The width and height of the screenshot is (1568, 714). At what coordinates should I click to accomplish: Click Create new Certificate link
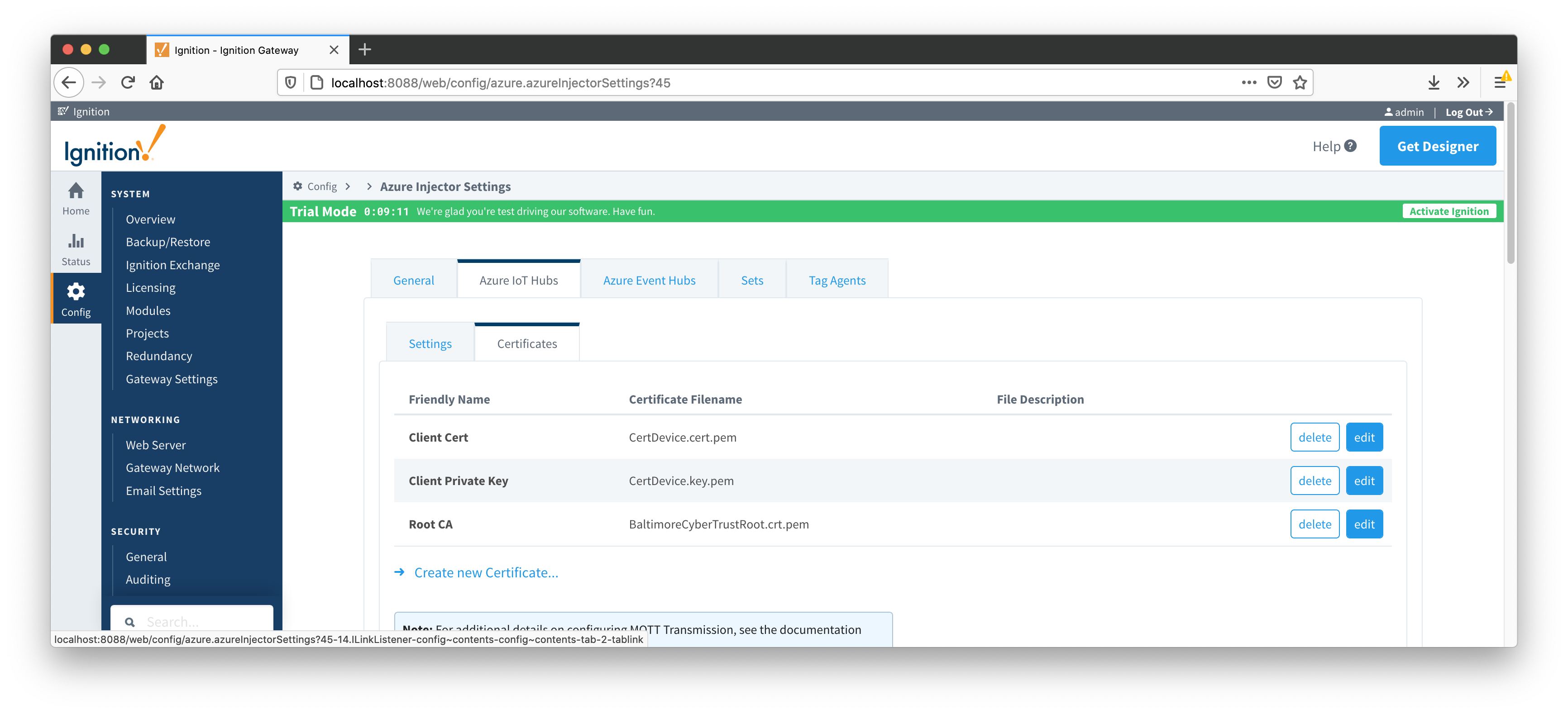click(485, 573)
